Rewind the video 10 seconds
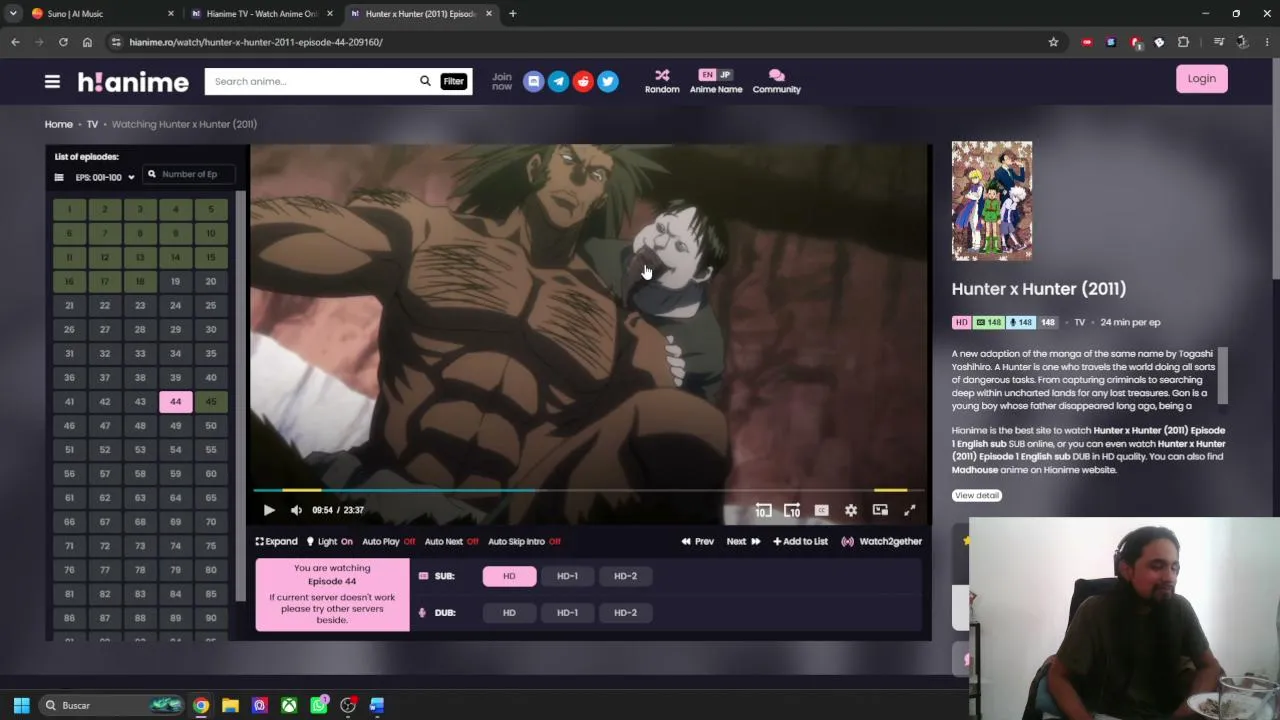 tap(763, 510)
